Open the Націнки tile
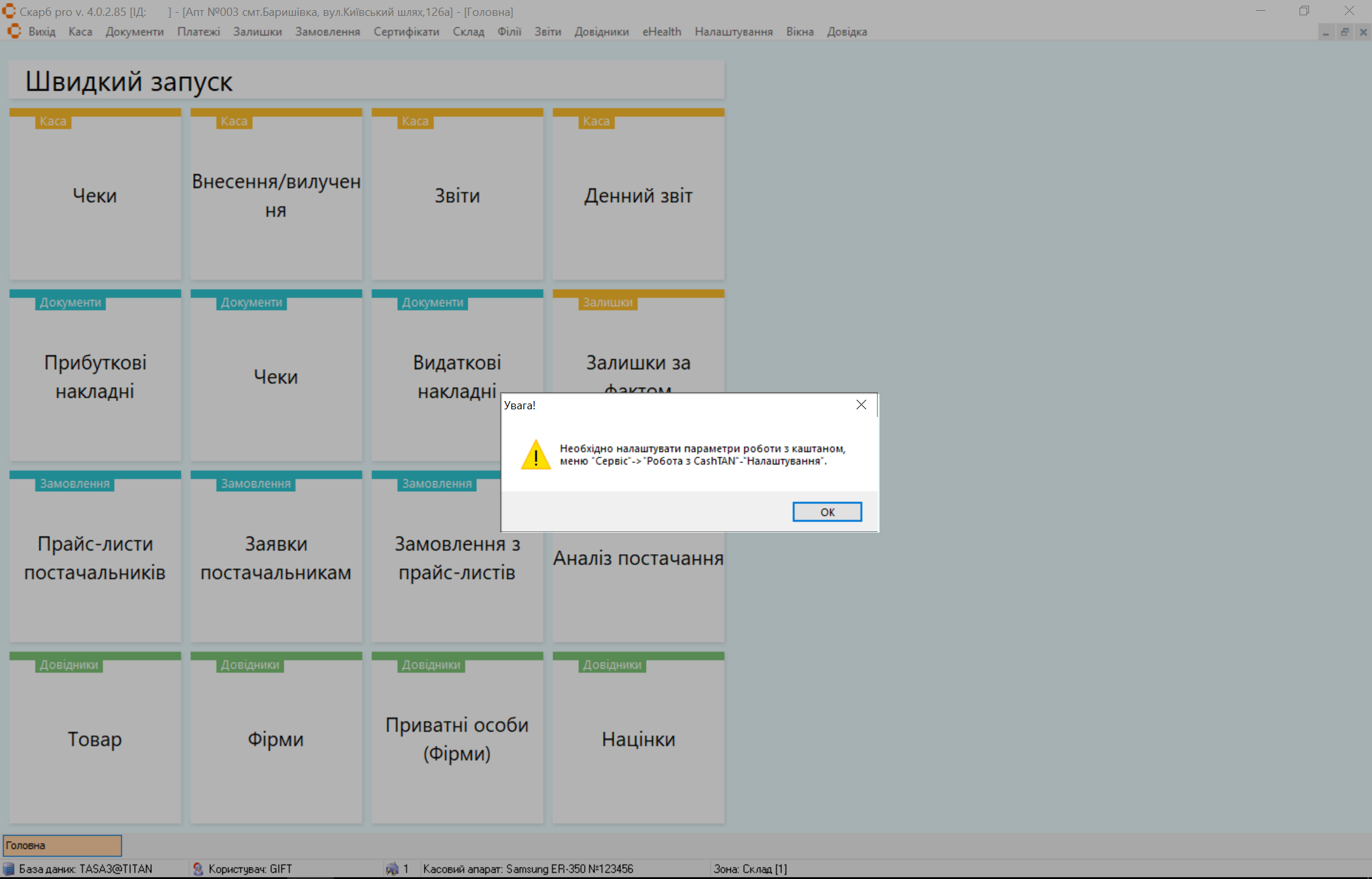 638,739
